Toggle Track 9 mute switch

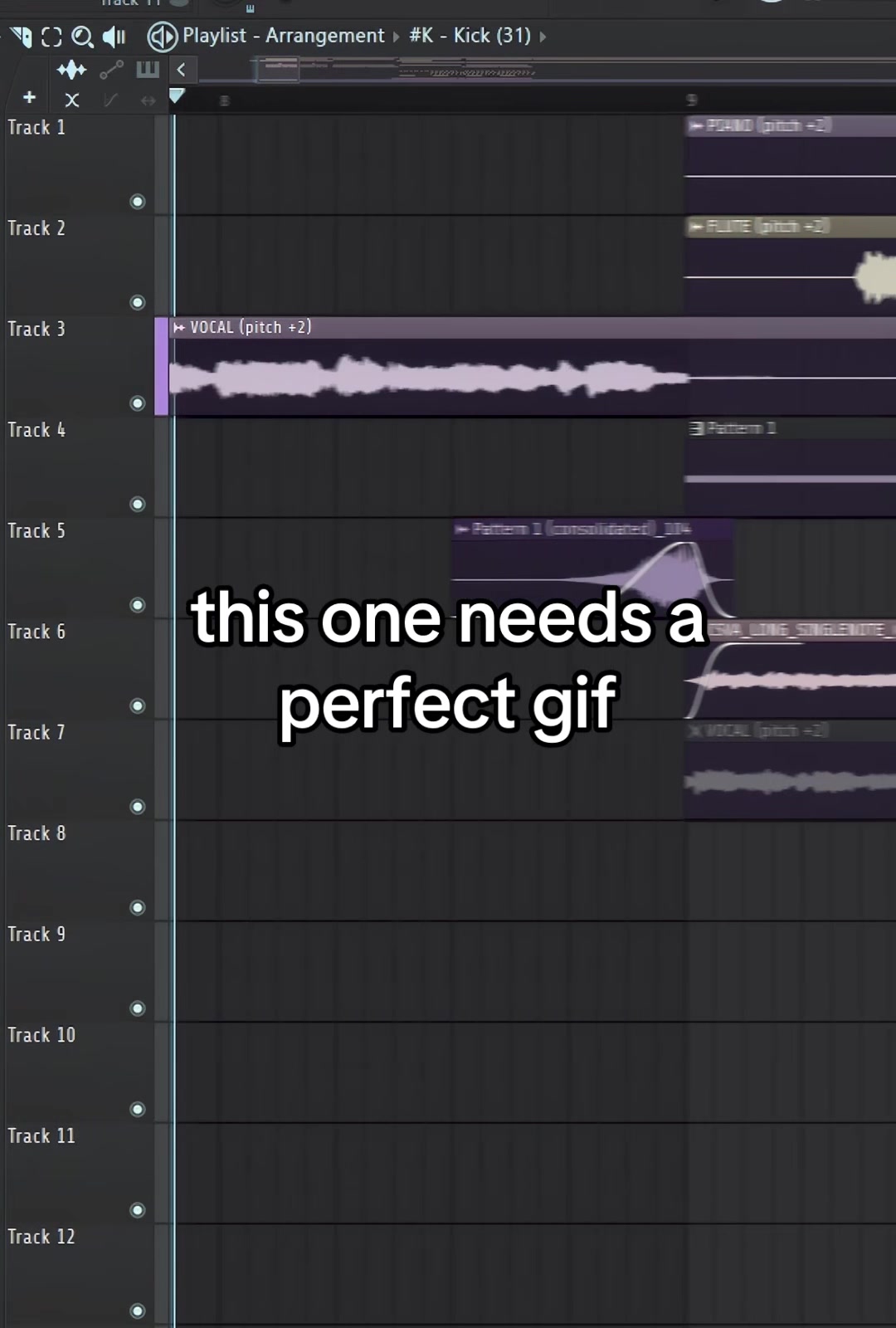coord(138,1008)
